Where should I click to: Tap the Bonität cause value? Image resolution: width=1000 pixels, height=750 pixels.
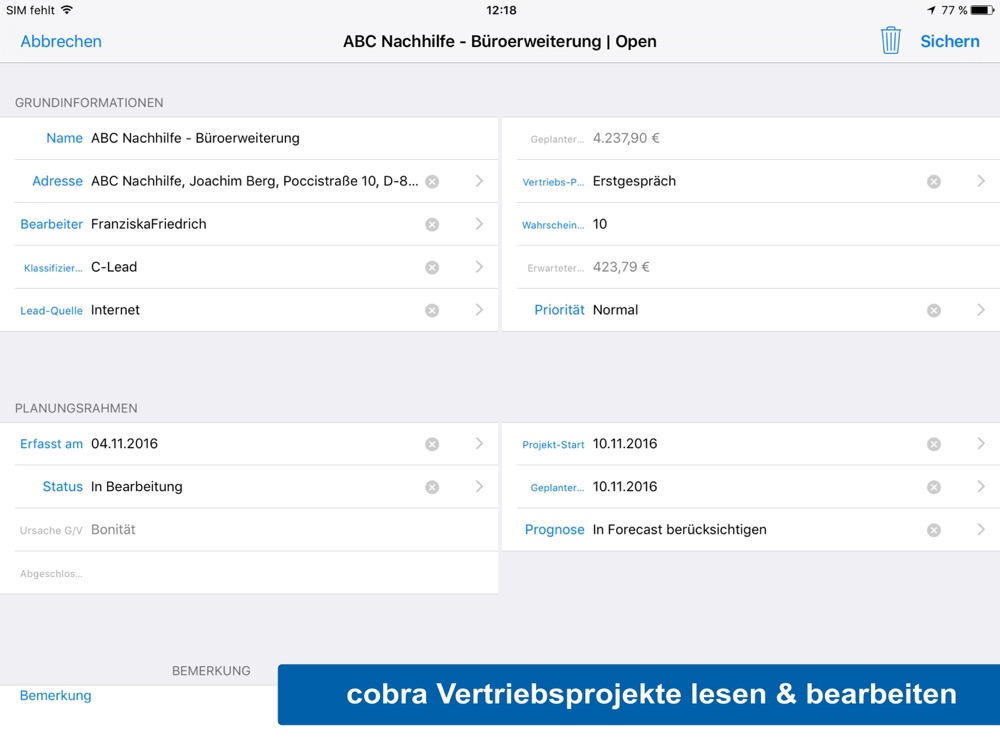(114, 529)
